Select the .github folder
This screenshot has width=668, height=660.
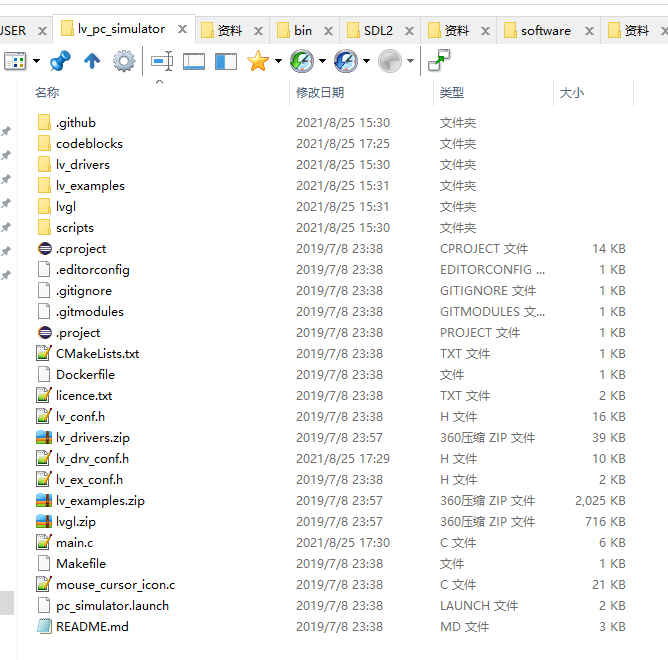[x=76, y=123]
